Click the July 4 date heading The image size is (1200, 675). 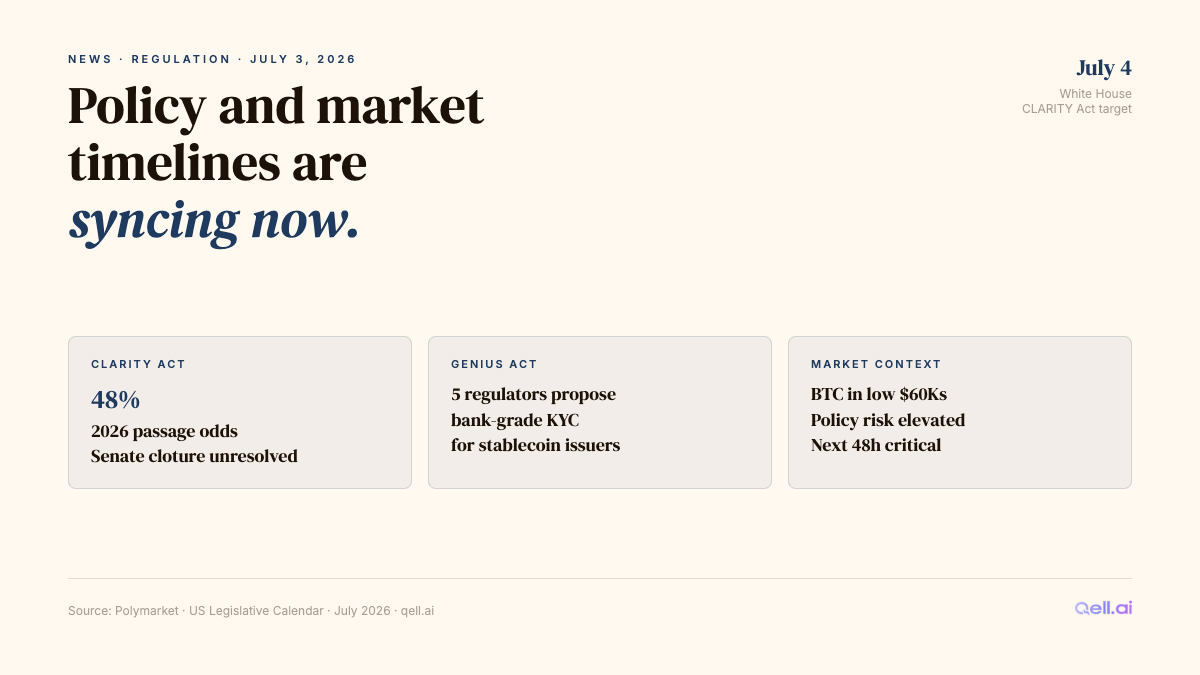(x=1104, y=68)
